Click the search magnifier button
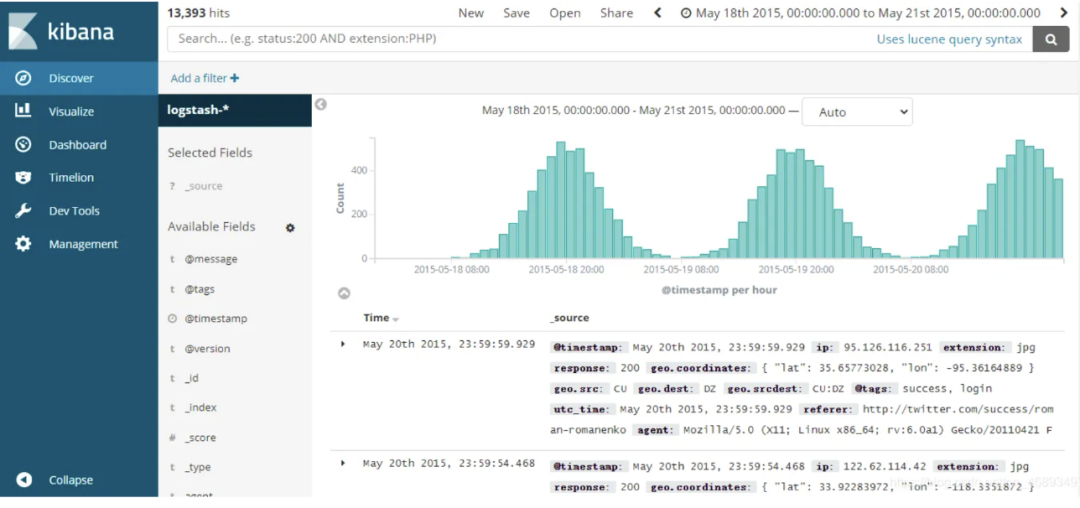Viewport: 1080px width, 508px height. 1051,39
